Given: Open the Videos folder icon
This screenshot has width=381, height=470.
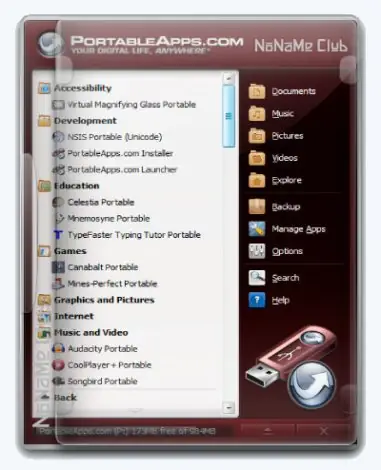Looking at the screenshot, I should click(x=257, y=158).
